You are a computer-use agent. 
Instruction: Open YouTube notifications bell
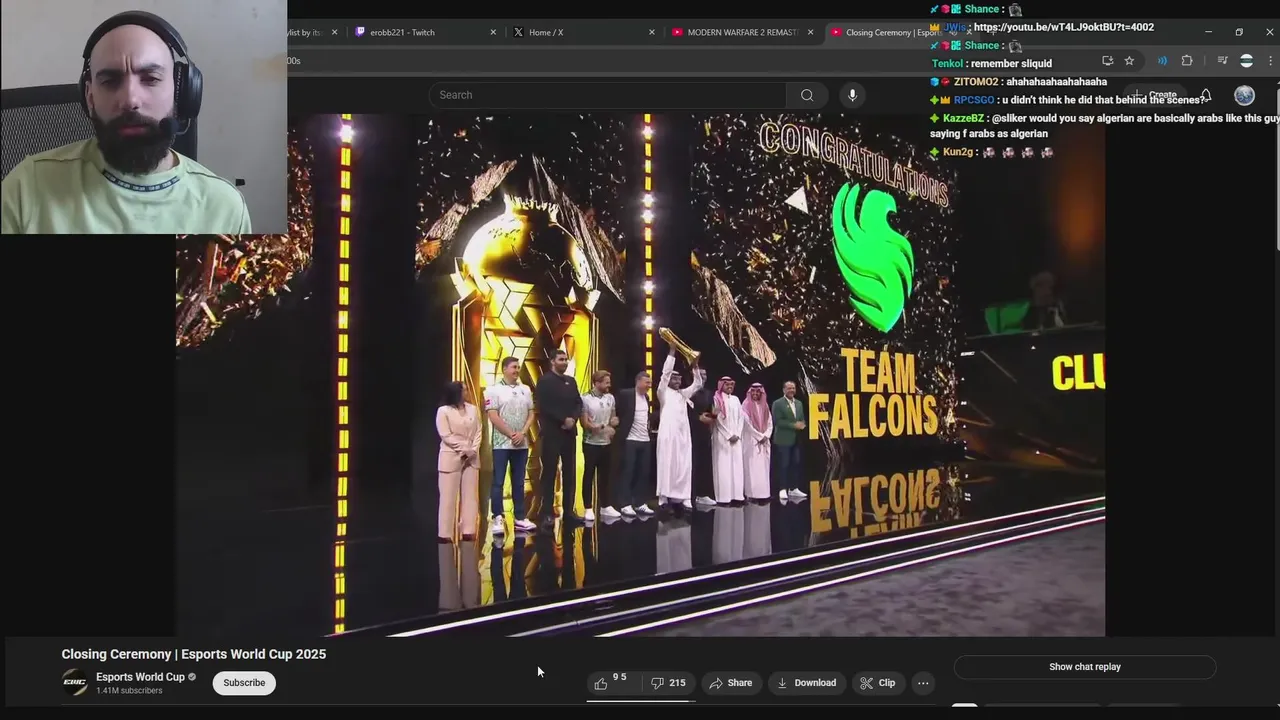[x=1206, y=95]
